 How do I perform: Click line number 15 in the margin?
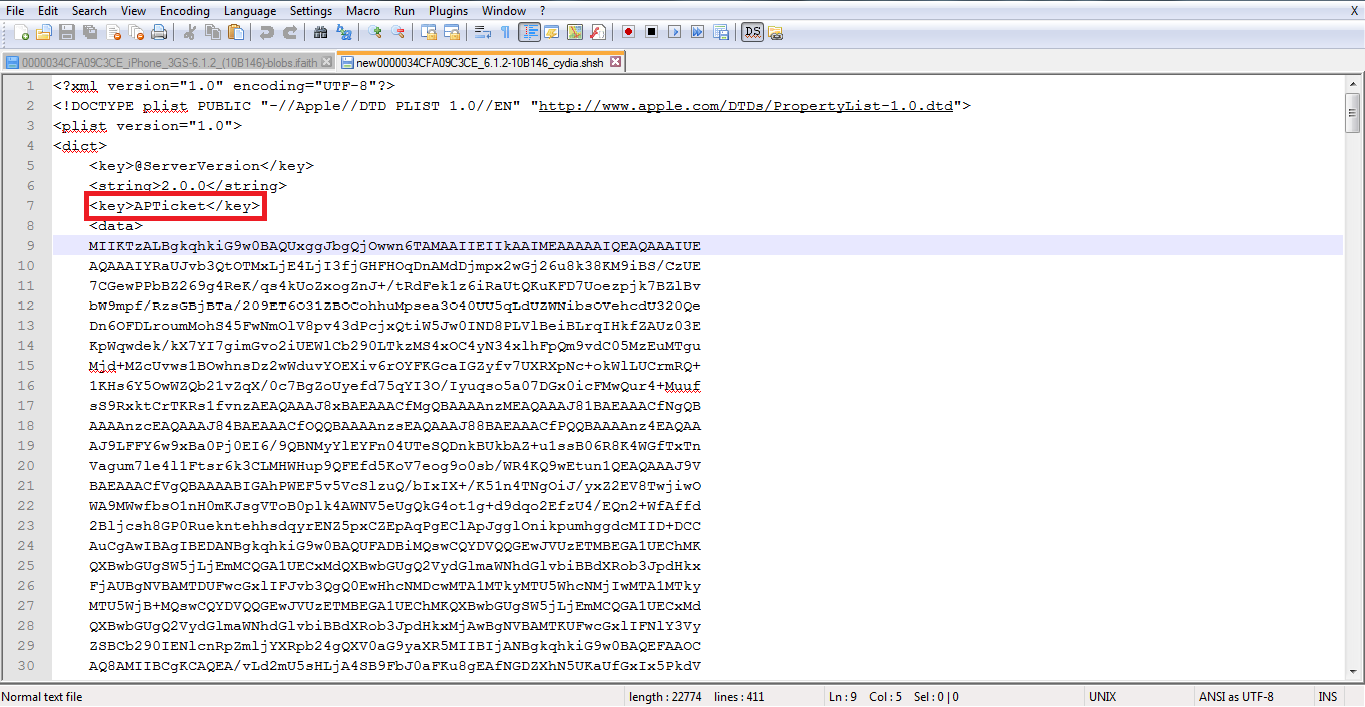[25, 365]
